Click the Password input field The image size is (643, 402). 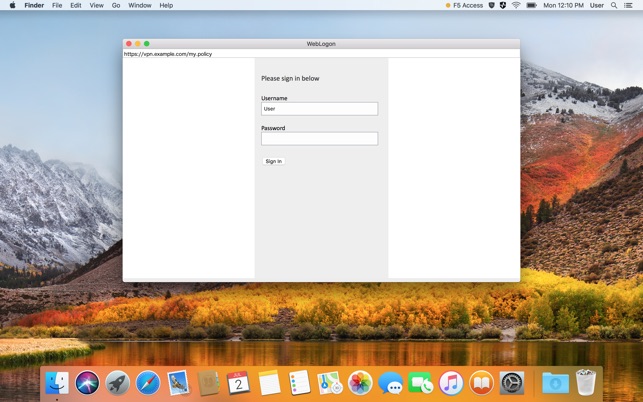[x=319, y=139]
